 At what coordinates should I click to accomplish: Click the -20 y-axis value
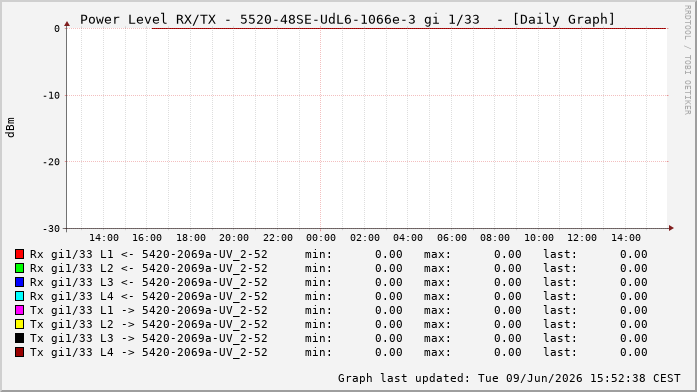click(51, 162)
